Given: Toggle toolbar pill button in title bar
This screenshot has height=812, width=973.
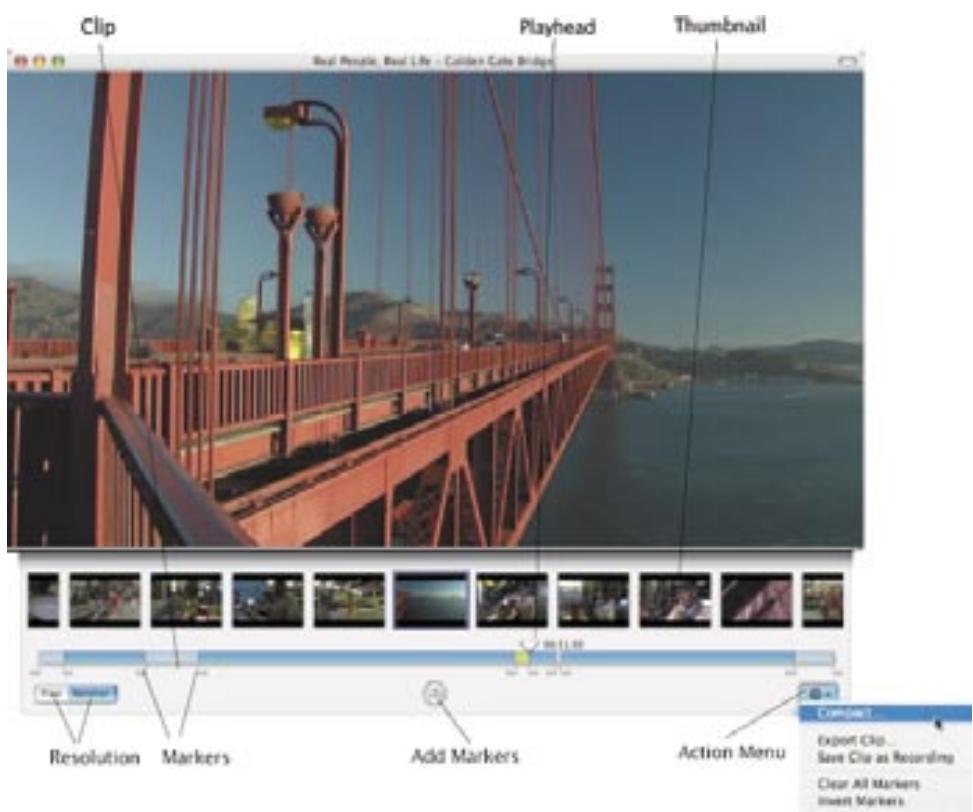Looking at the screenshot, I should [846, 61].
